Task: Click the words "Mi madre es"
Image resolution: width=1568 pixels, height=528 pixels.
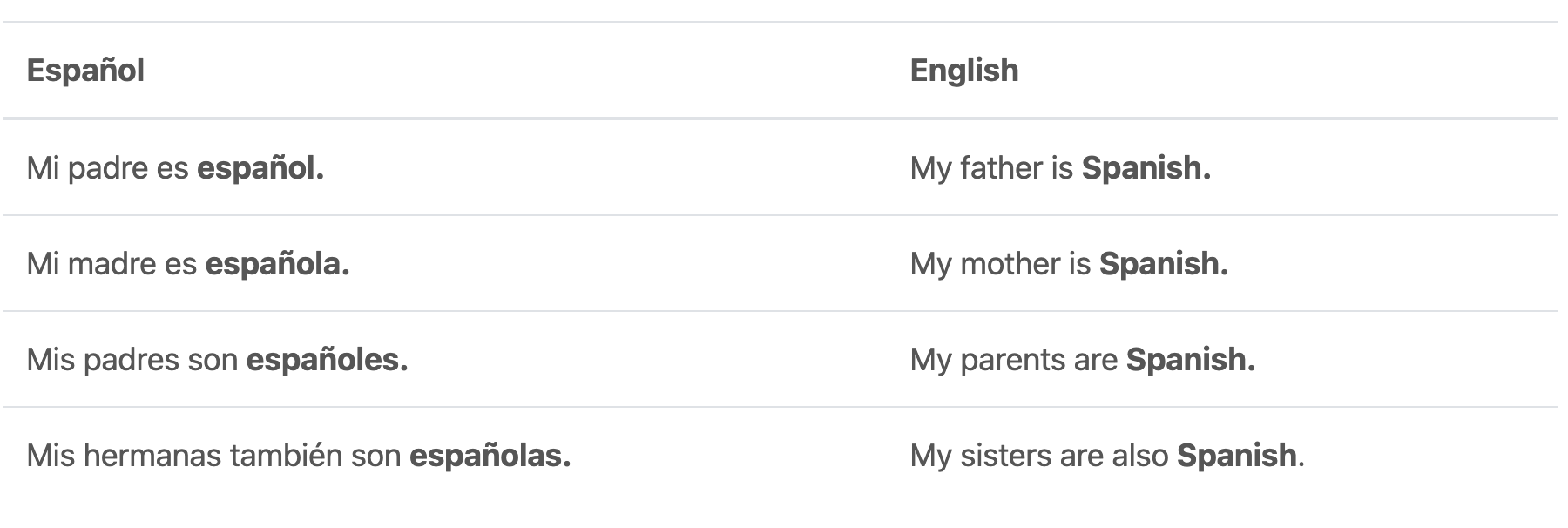Action: pyautogui.click(x=112, y=264)
